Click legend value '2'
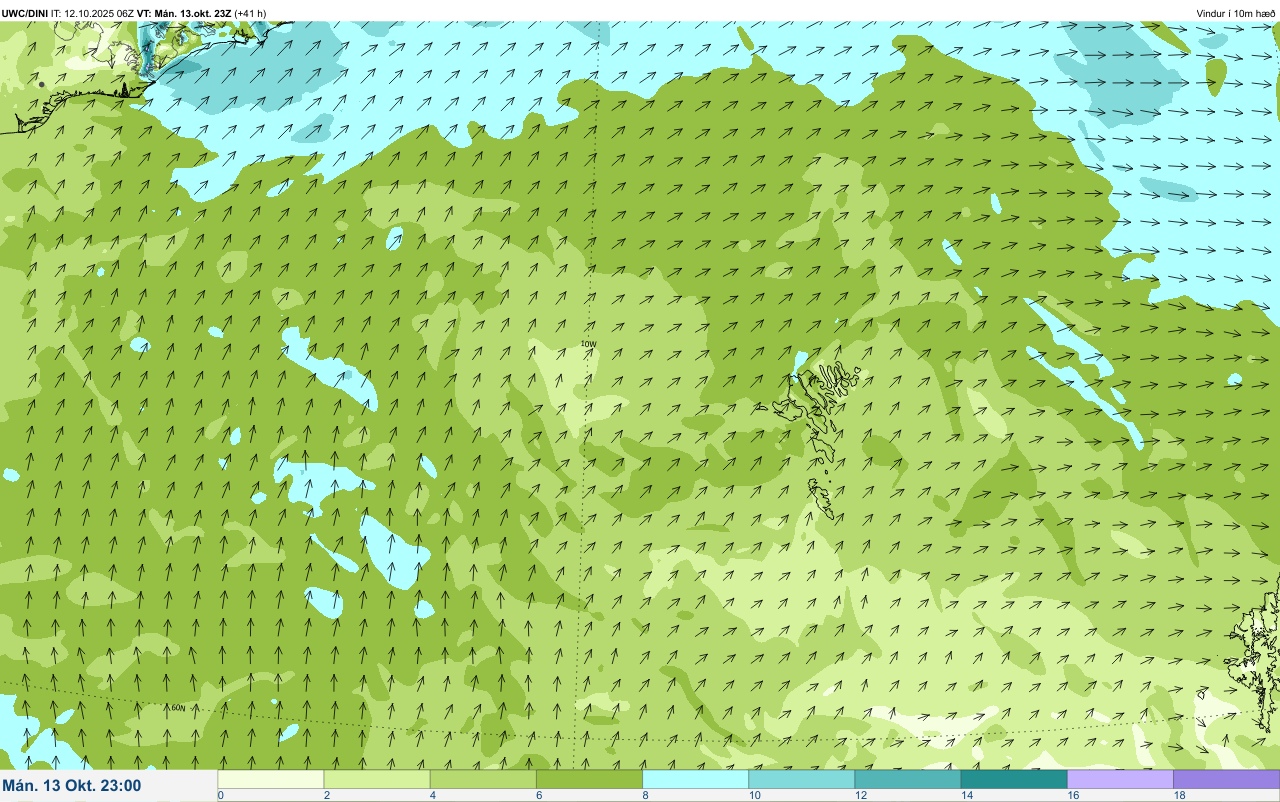 [326, 796]
